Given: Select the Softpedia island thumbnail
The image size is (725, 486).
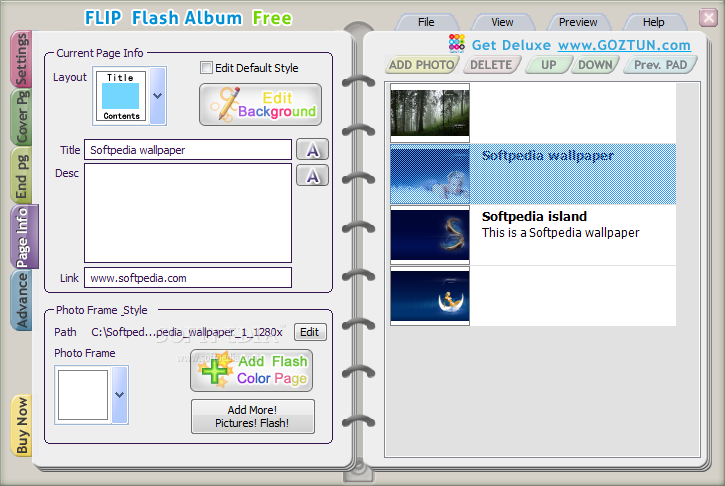Looking at the screenshot, I should pos(430,235).
